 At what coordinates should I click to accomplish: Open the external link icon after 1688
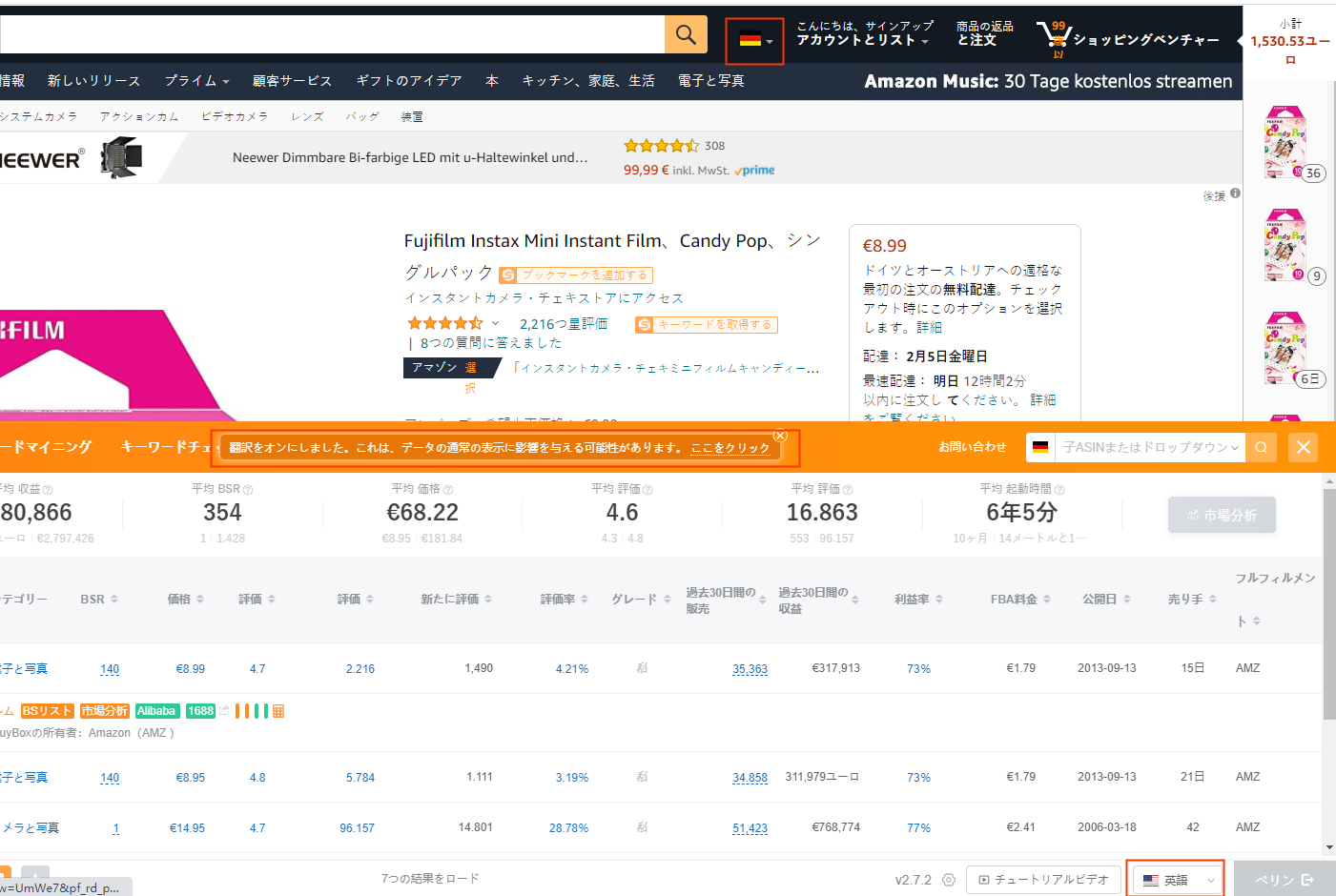[x=224, y=711]
